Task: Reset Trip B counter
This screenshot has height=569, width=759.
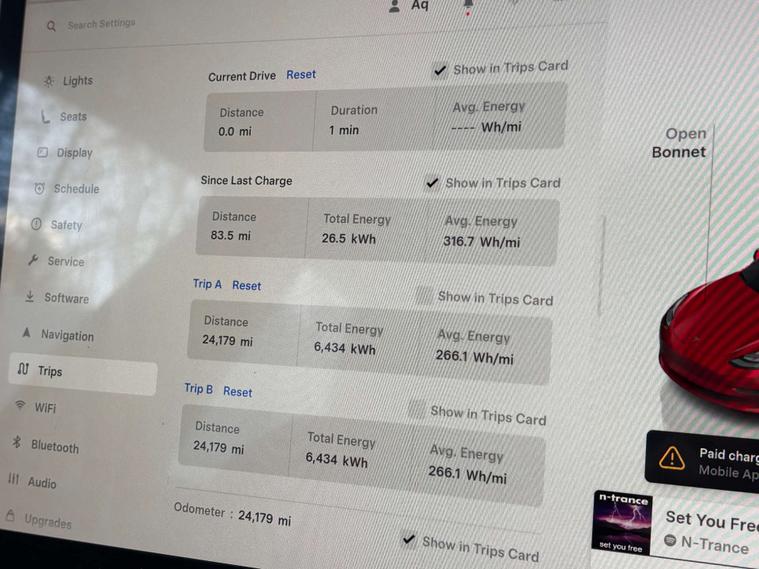Action: [x=238, y=391]
